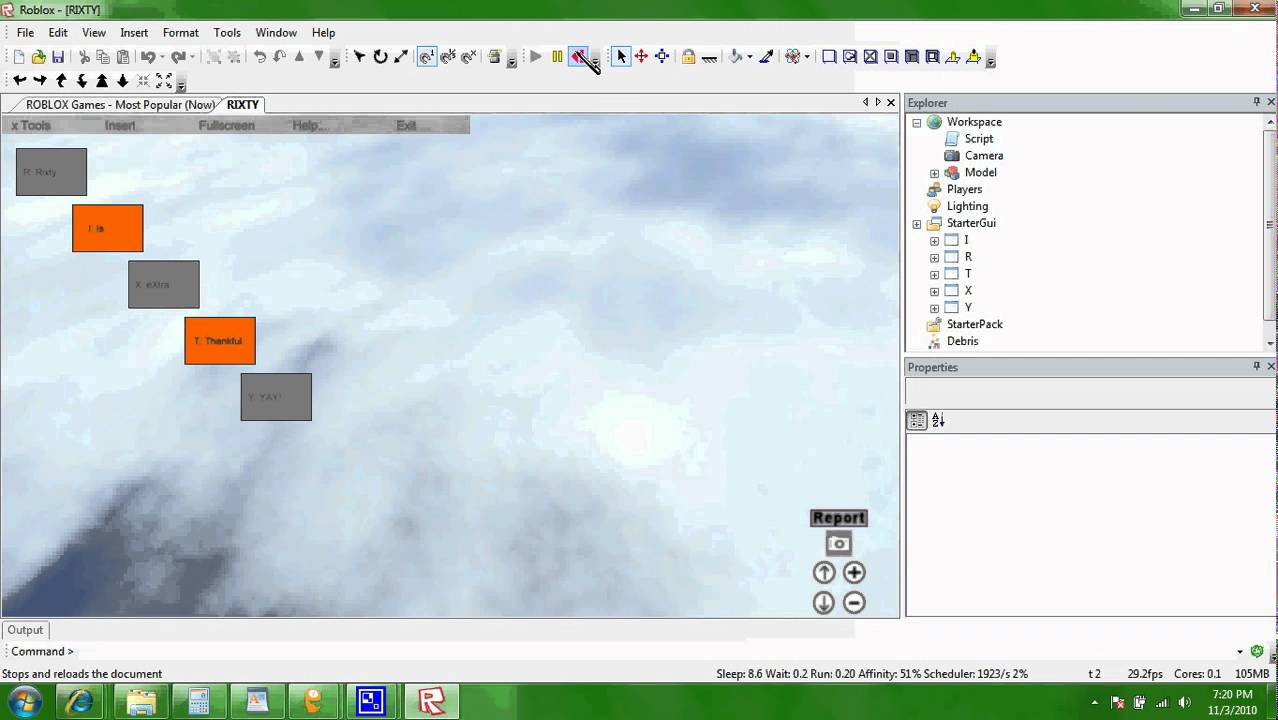Viewport: 1278px width, 720px height.
Task: Open the Tools menu
Action: (227, 33)
